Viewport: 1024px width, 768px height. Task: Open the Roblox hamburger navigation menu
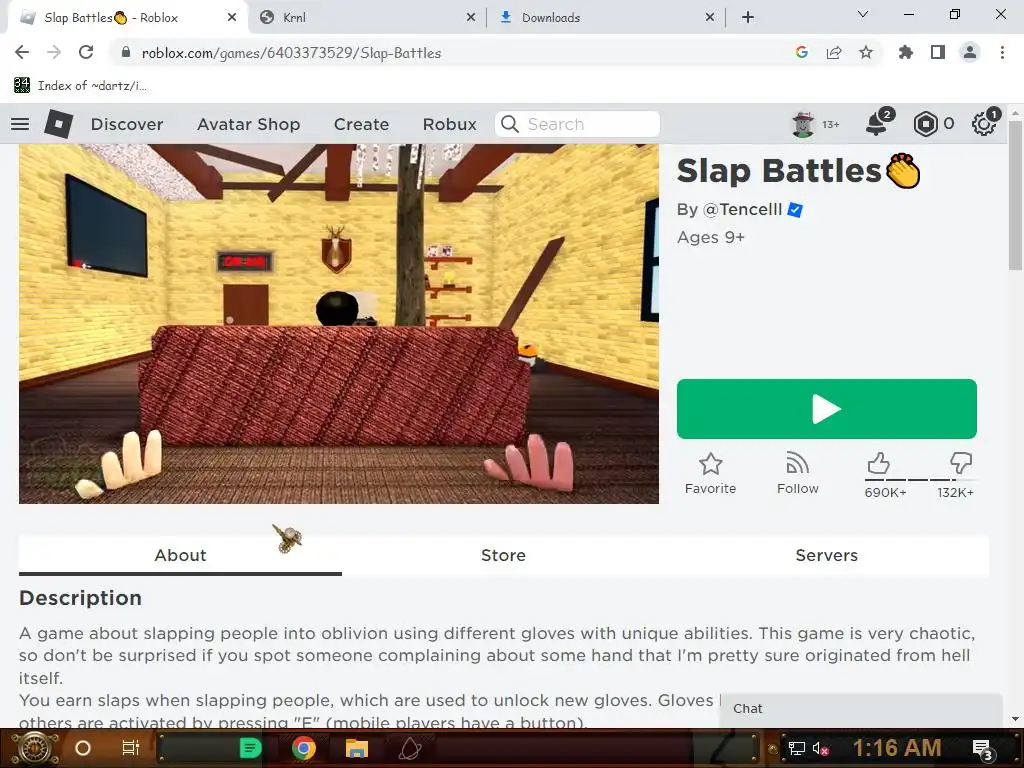coord(20,123)
